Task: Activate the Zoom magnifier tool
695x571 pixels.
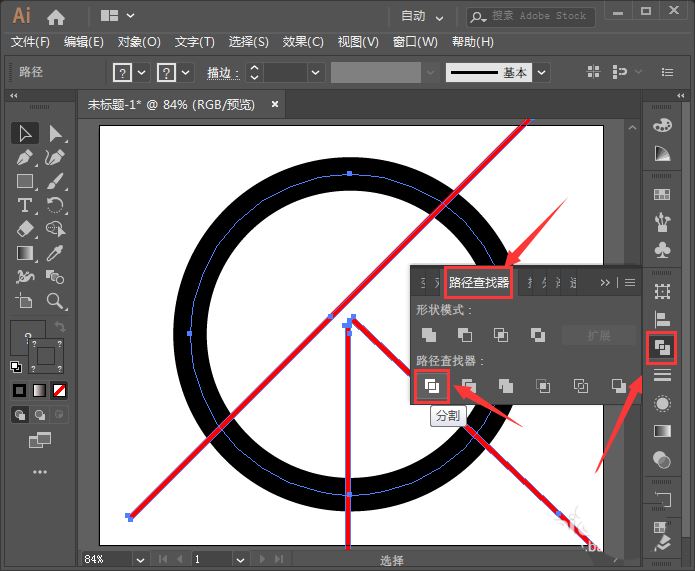Action: pos(56,301)
